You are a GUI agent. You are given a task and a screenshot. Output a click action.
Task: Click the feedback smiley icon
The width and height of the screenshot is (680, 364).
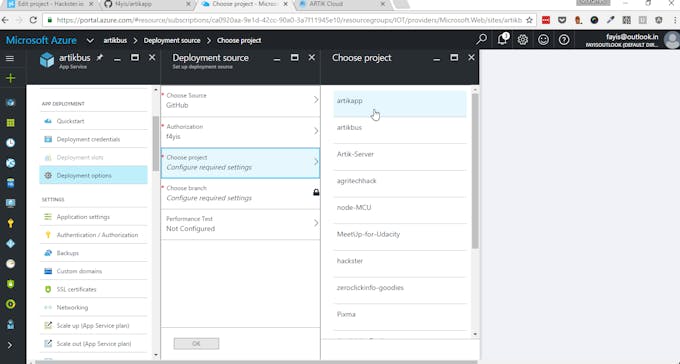[543, 40]
